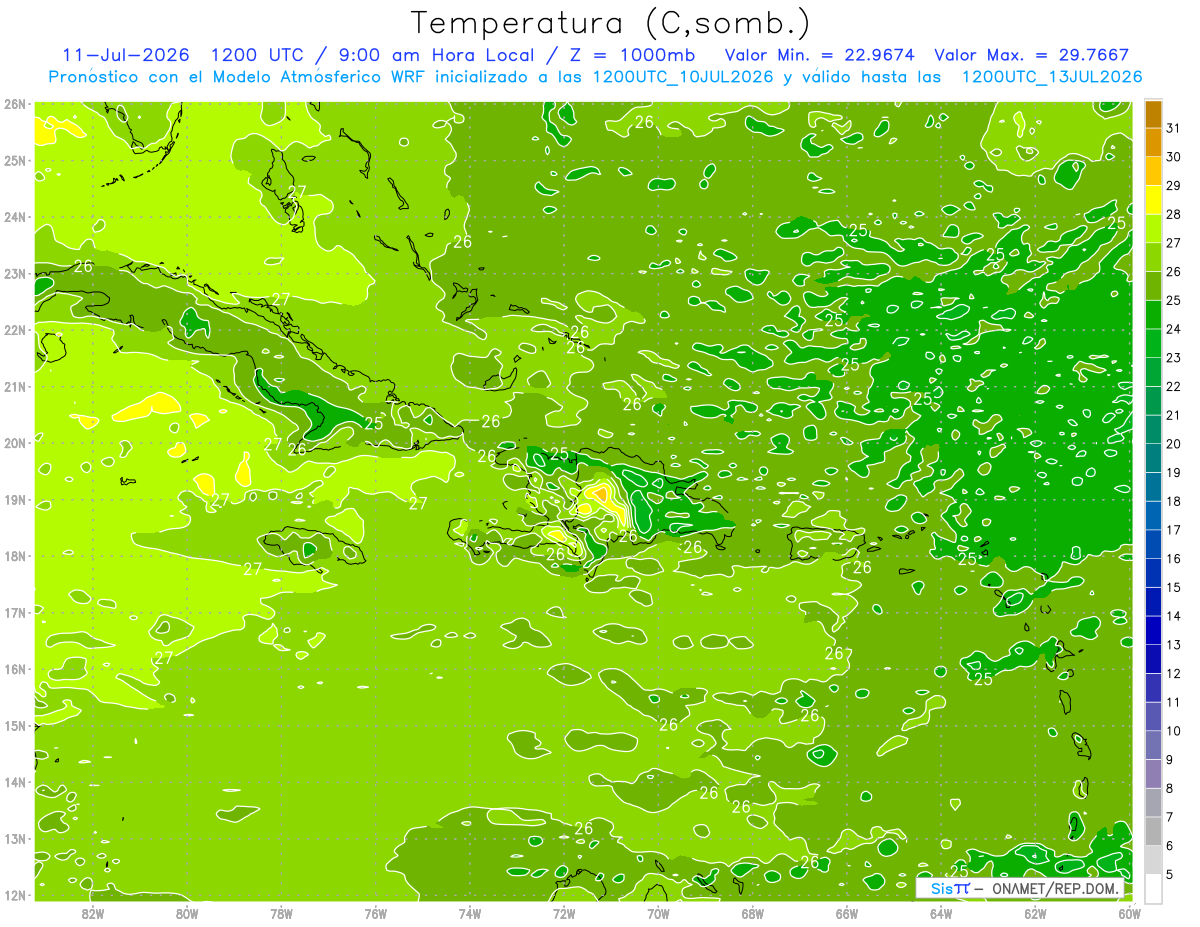Click the '12N' latitude axis label
Viewport: 1200px width, 927px height.
(14, 895)
